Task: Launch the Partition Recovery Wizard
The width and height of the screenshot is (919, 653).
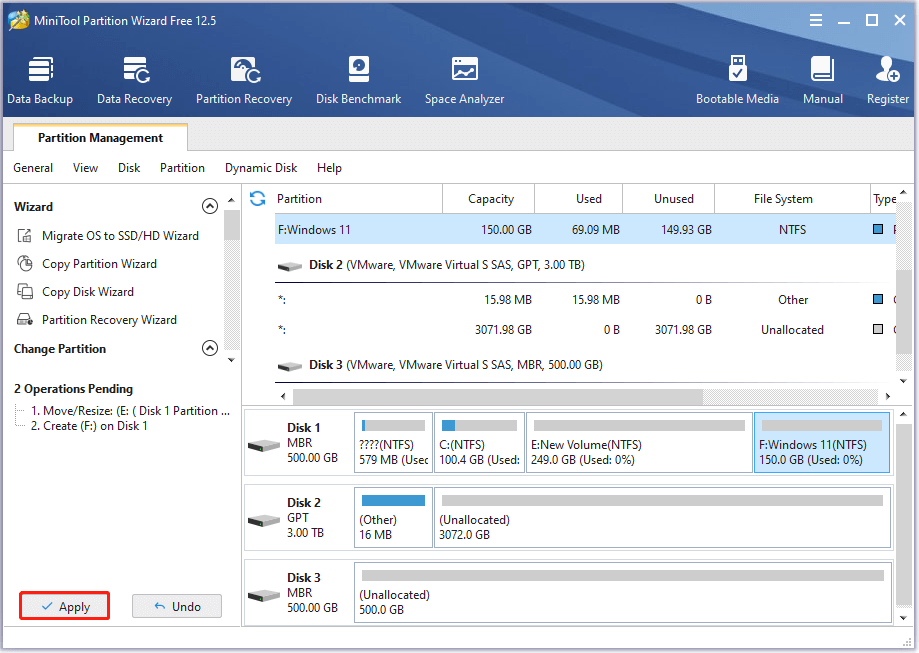Action: (x=109, y=319)
